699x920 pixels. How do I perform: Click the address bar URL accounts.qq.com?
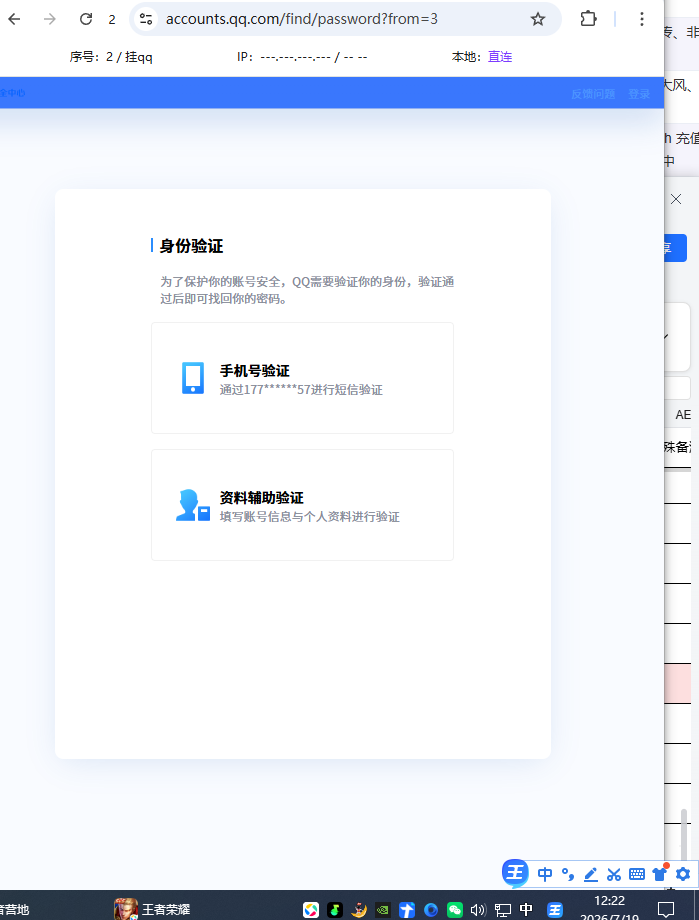tap(302, 19)
